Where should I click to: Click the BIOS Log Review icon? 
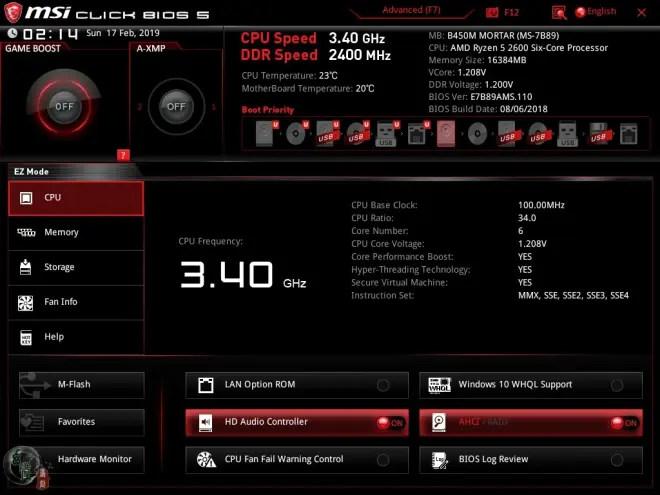438,460
